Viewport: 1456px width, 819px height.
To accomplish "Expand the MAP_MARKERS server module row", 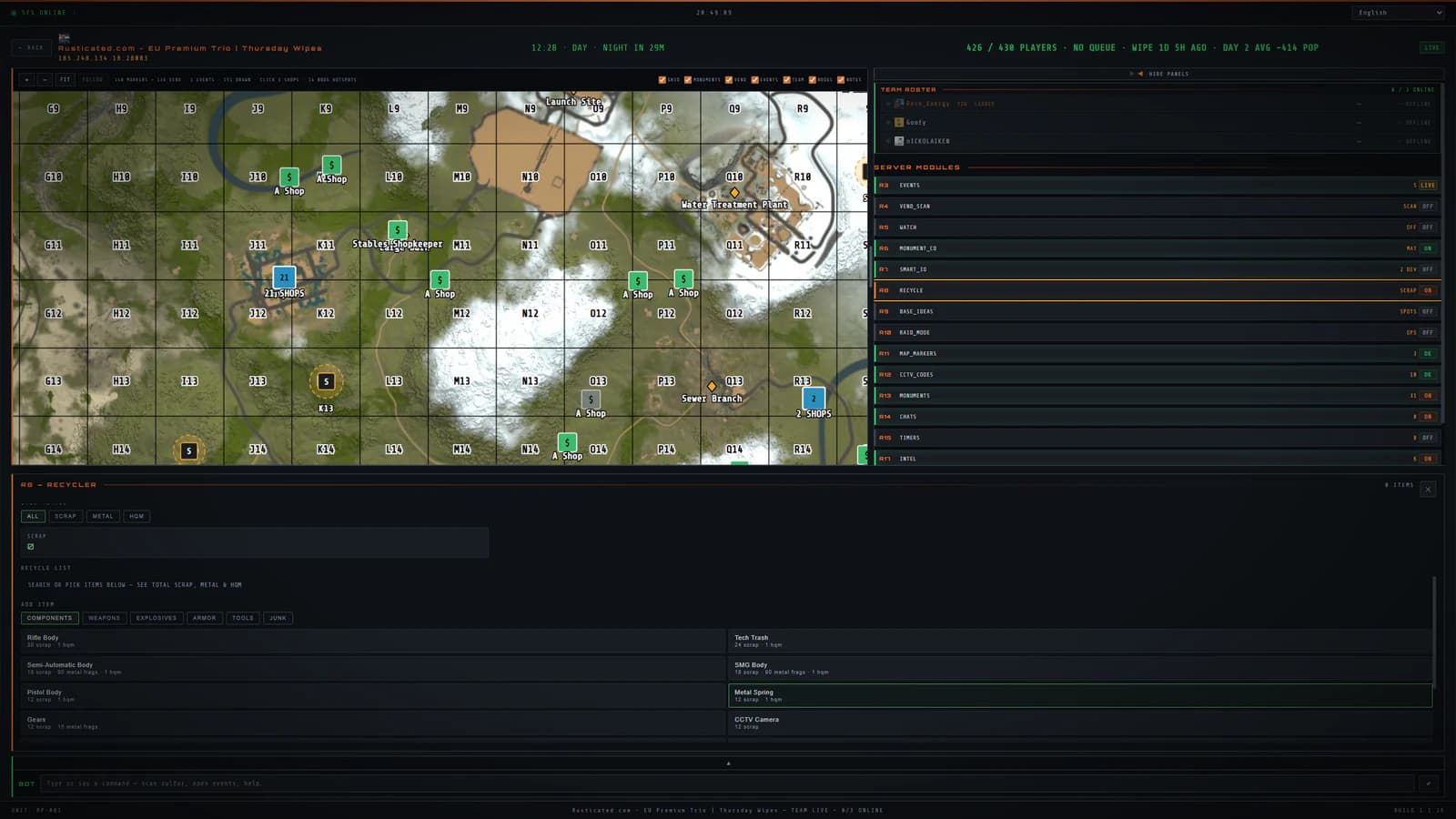I will [1158, 353].
